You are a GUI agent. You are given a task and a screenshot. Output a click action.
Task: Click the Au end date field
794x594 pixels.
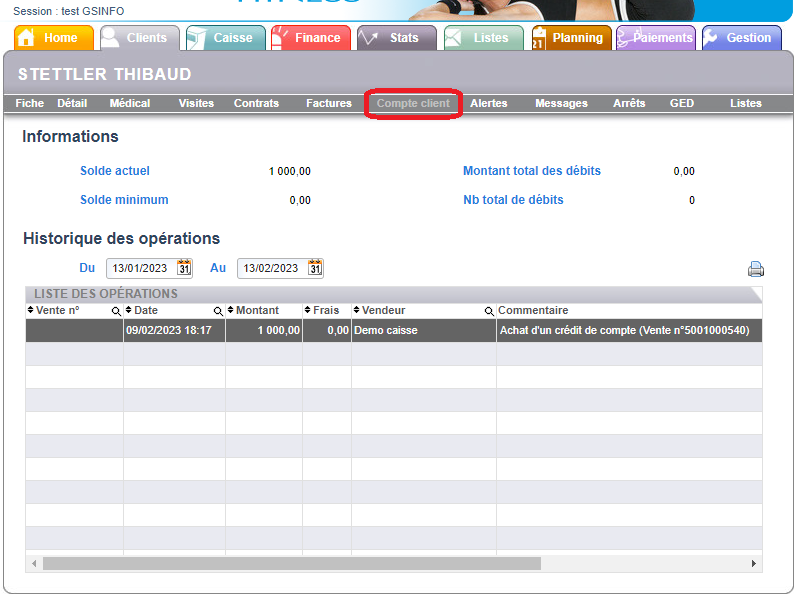coord(271,268)
